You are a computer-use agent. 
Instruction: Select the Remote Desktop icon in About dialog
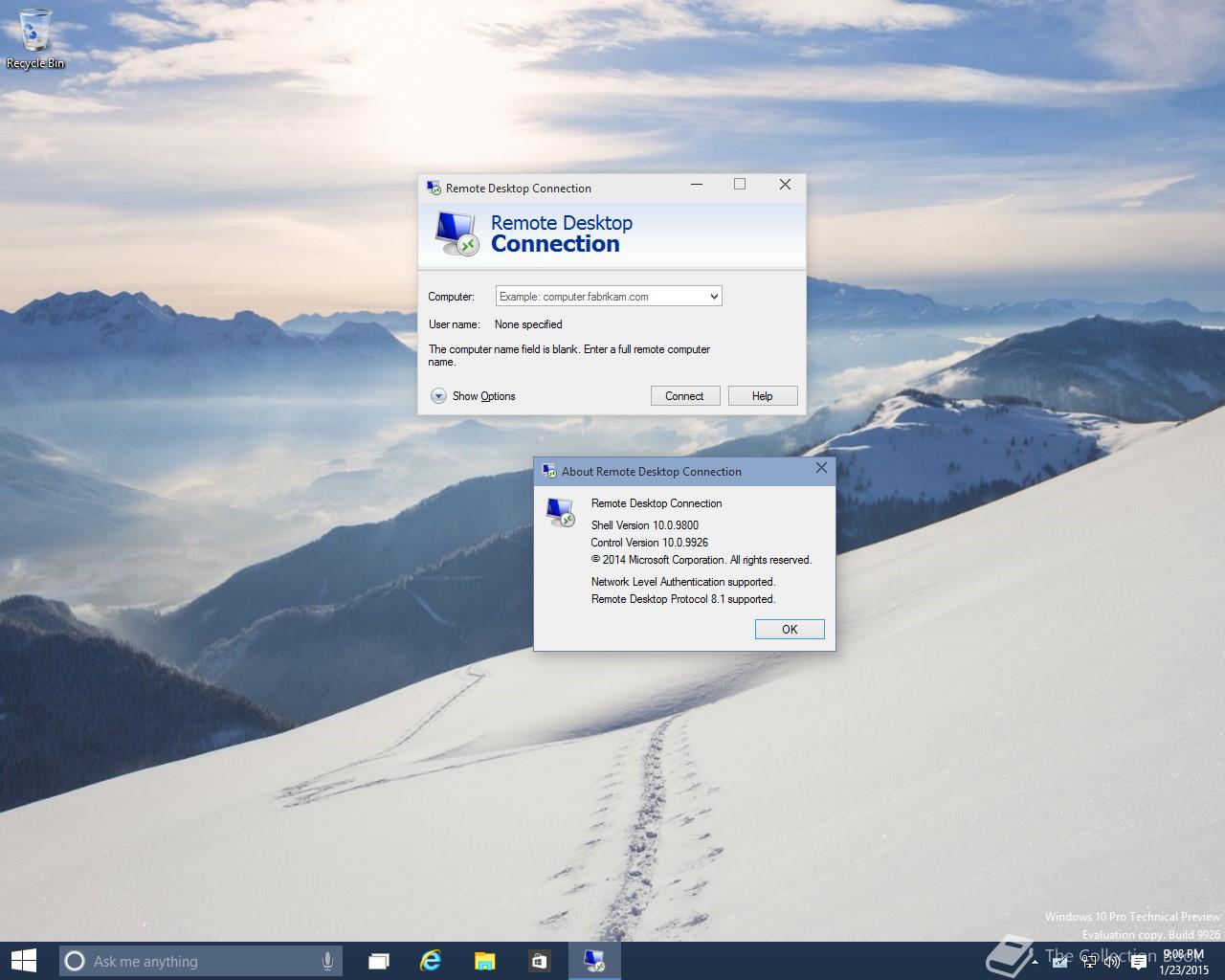click(x=561, y=512)
